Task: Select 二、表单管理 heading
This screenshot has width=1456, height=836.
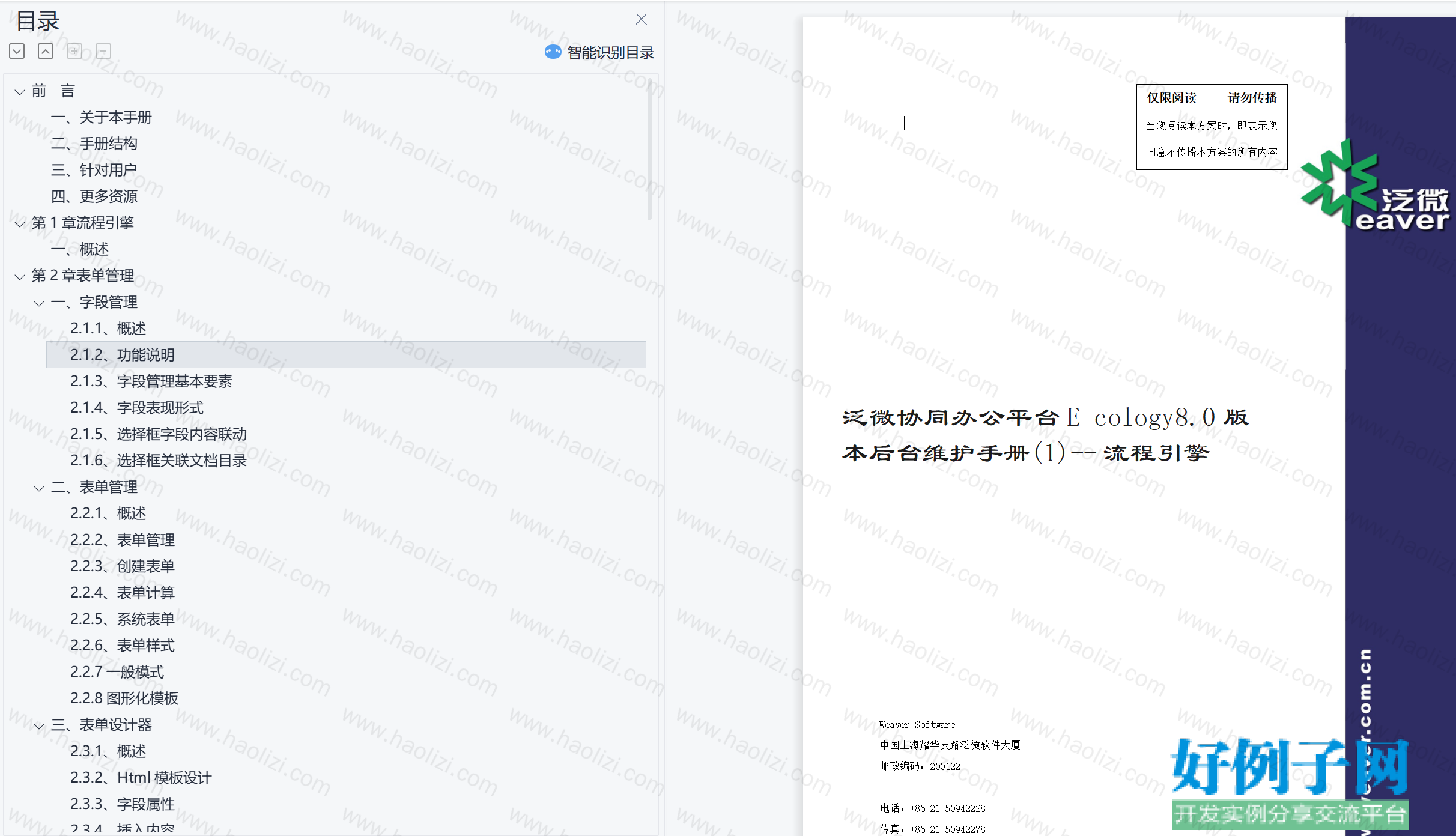Action: point(94,487)
